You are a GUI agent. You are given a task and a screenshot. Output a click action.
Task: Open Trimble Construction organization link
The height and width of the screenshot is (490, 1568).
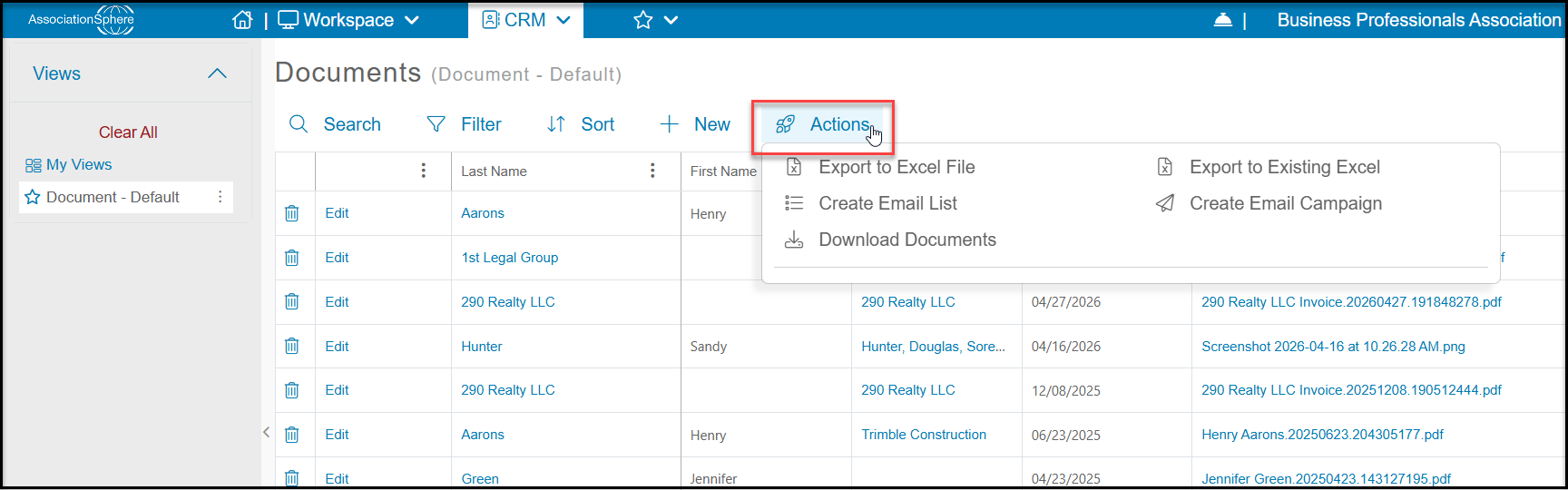924,435
